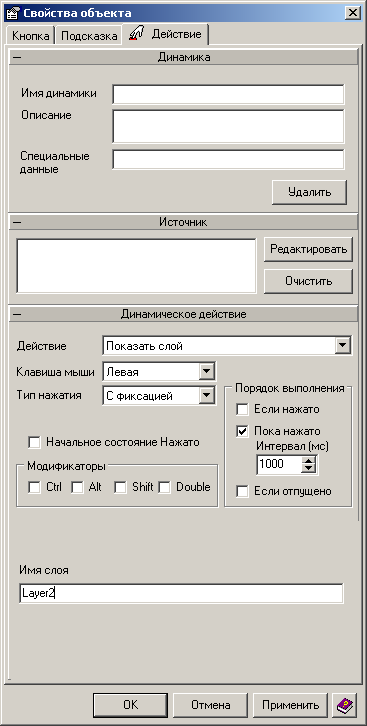Confirm with the OK button

coord(131,705)
